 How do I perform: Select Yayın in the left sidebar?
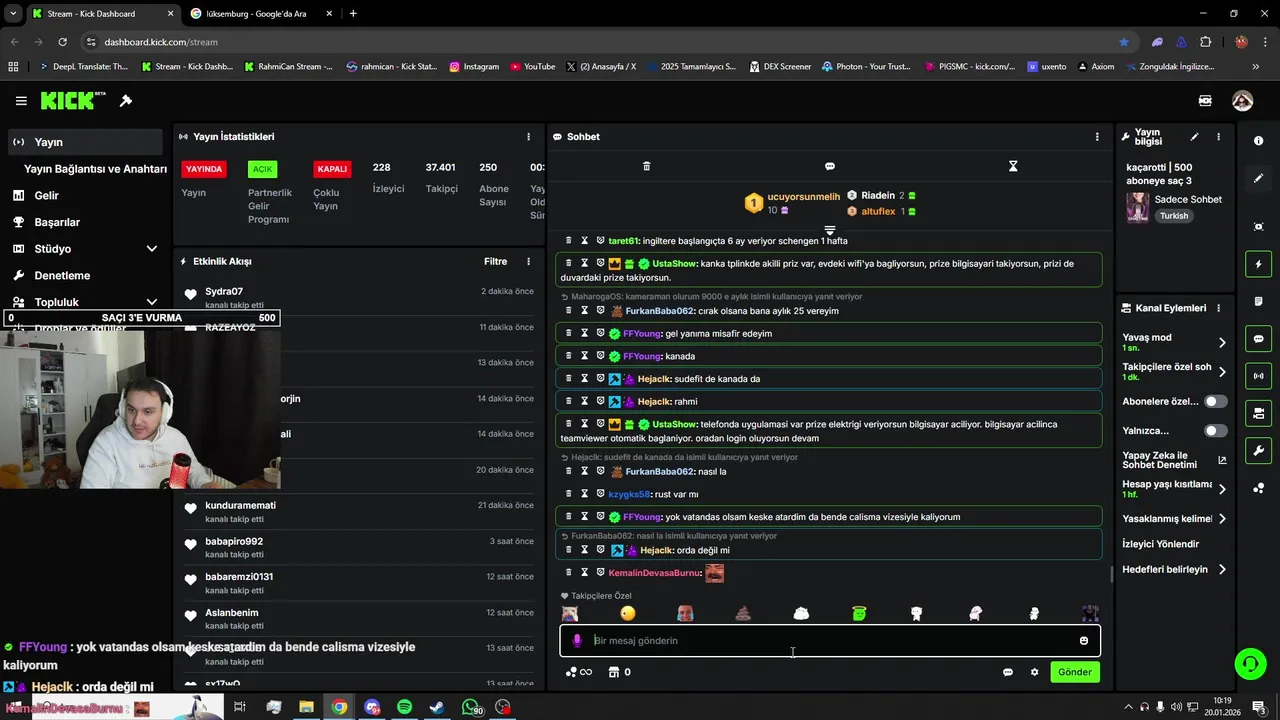click(84, 142)
